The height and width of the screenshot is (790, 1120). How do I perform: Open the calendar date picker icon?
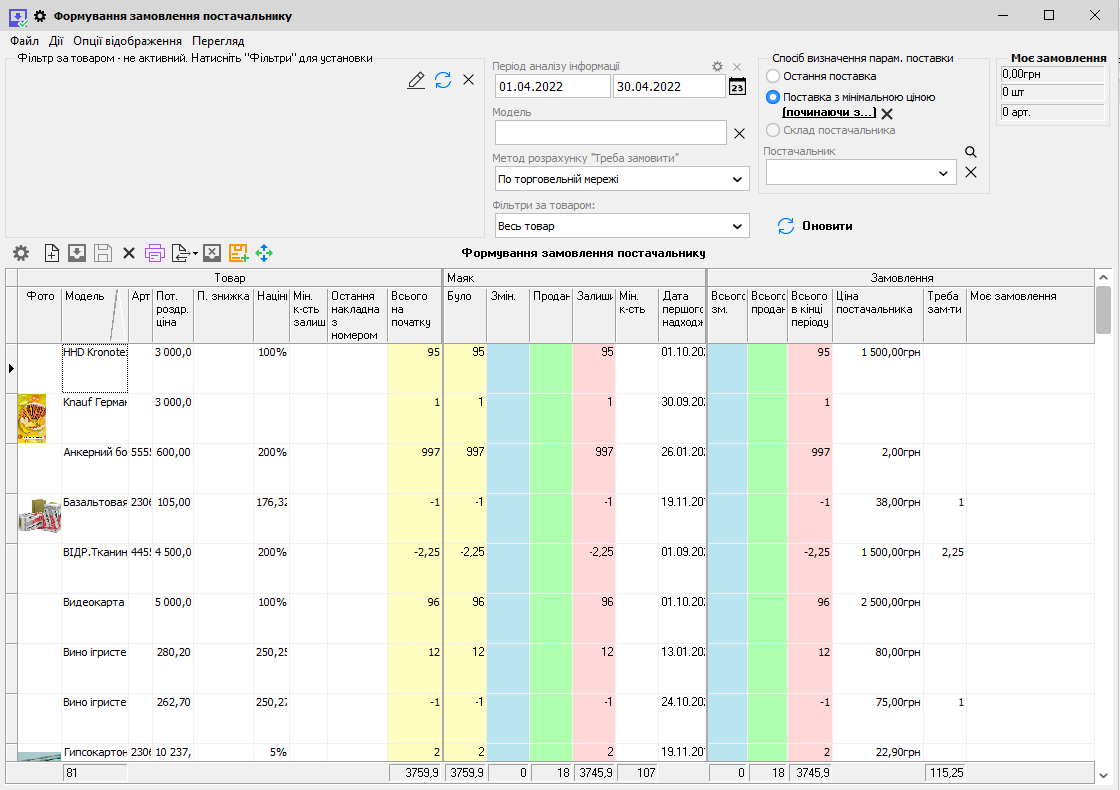pyautogui.click(x=737, y=87)
